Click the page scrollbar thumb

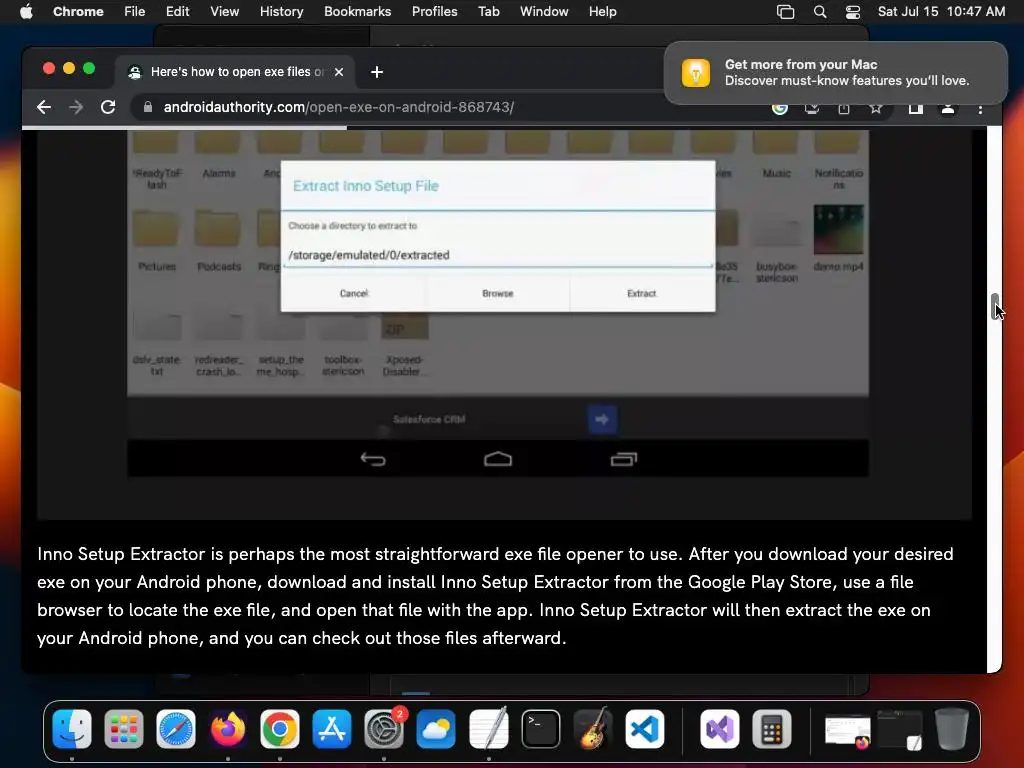point(995,307)
